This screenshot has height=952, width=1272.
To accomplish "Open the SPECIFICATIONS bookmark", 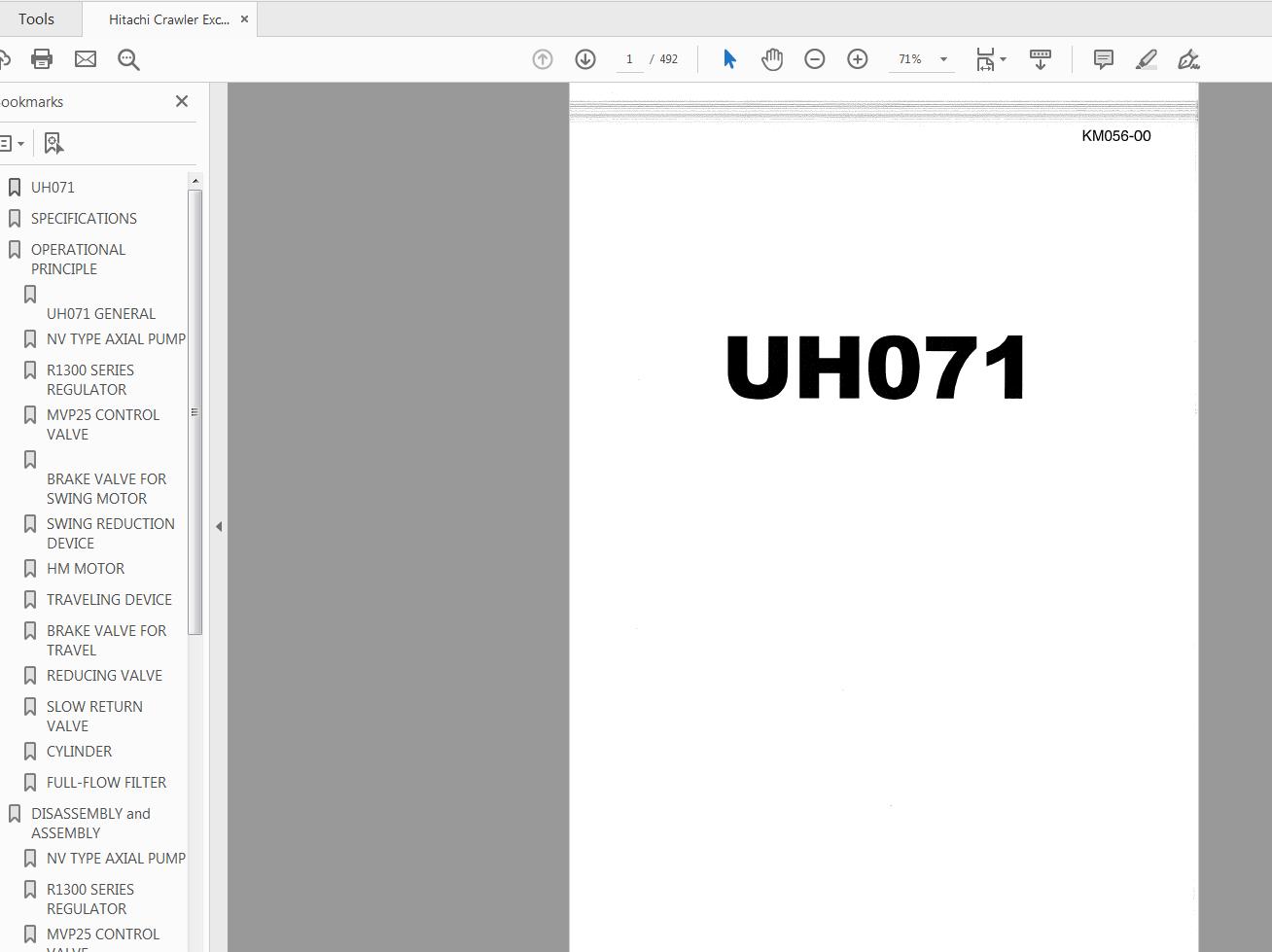I will pos(84,218).
